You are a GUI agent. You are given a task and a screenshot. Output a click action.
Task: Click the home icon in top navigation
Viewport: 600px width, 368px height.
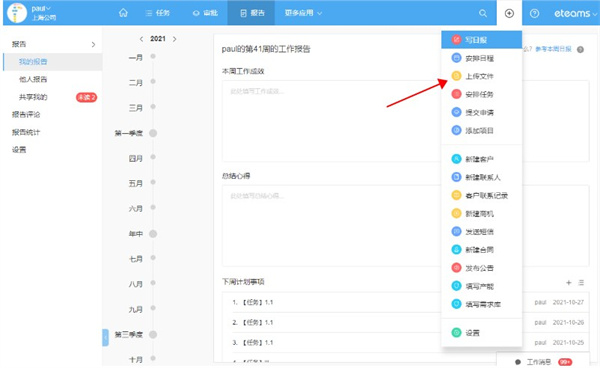point(123,13)
